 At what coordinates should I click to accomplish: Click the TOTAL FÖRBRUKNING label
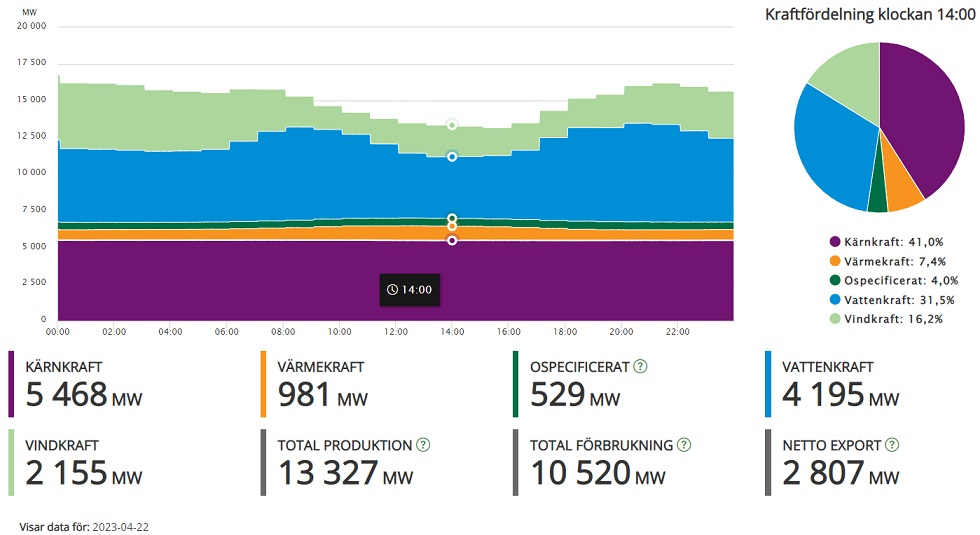tap(601, 446)
